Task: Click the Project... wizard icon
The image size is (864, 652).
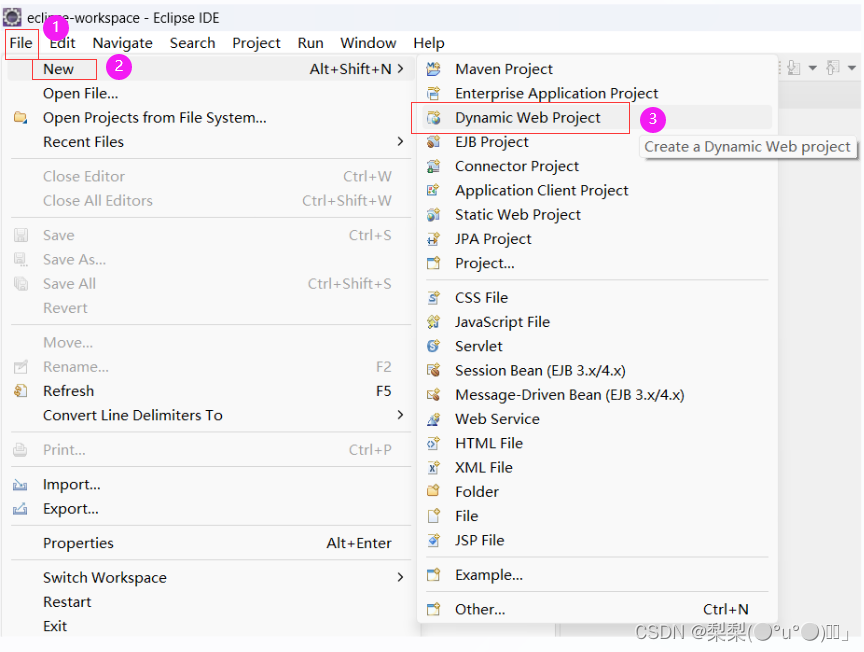Action: tap(434, 263)
